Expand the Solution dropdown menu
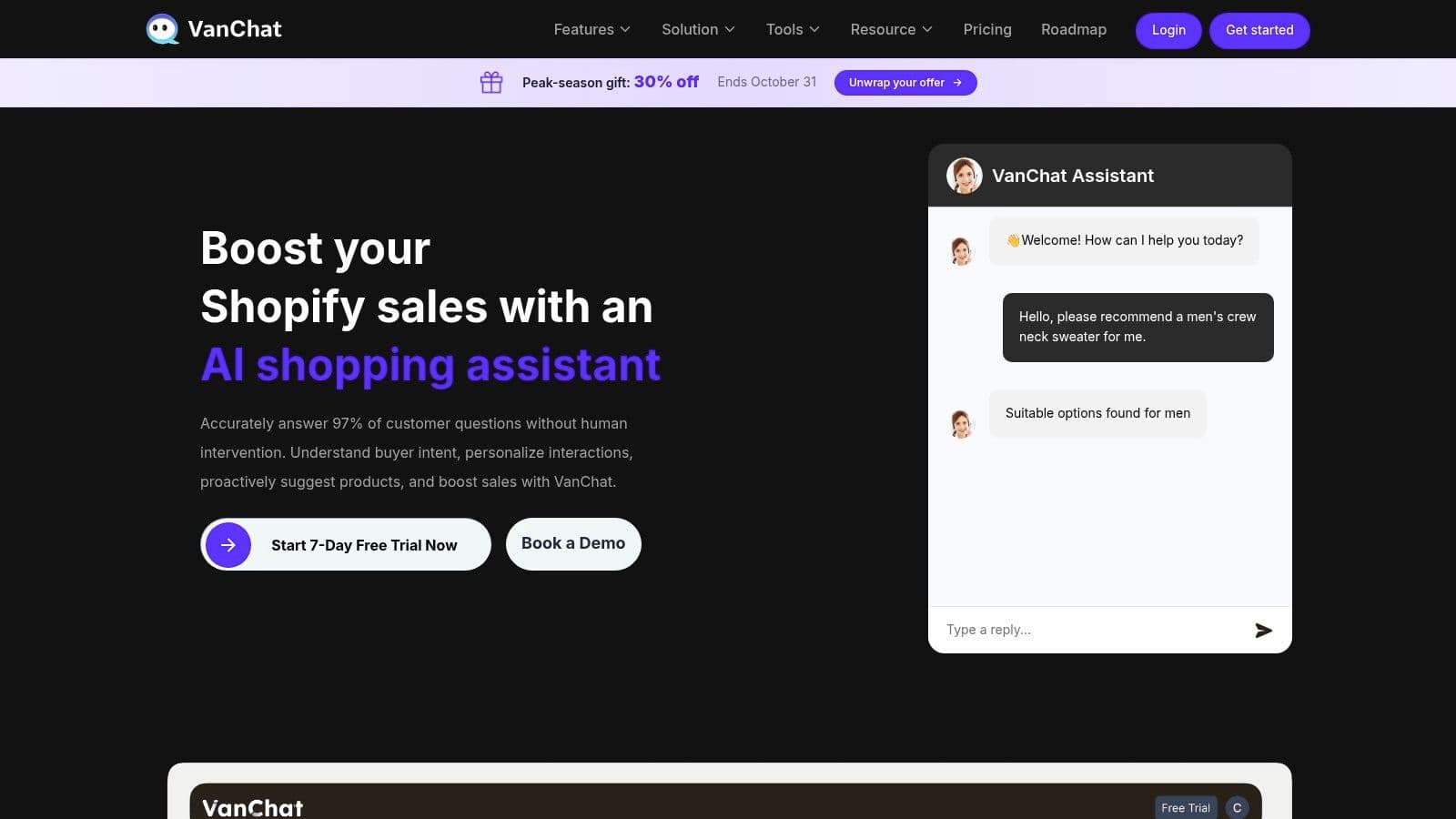1456x819 pixels. pos(698,29)
